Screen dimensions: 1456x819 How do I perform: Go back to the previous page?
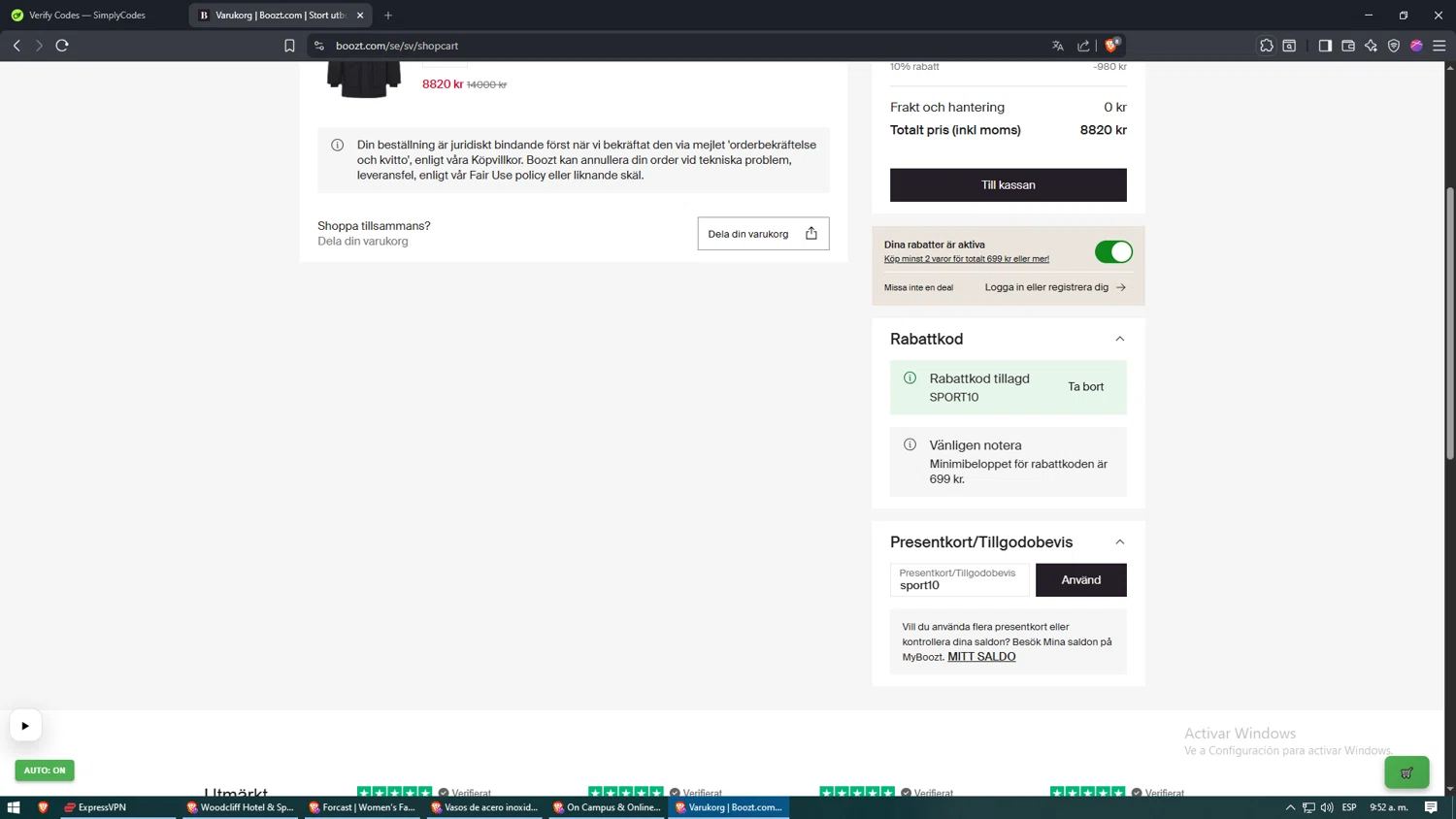click(x=17, y=46)
